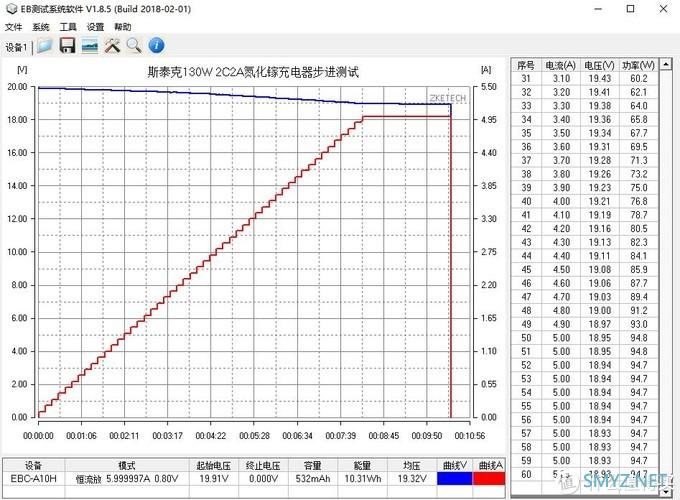
Task: Click the magnifier search icon
Action: (x=134, y=46)
